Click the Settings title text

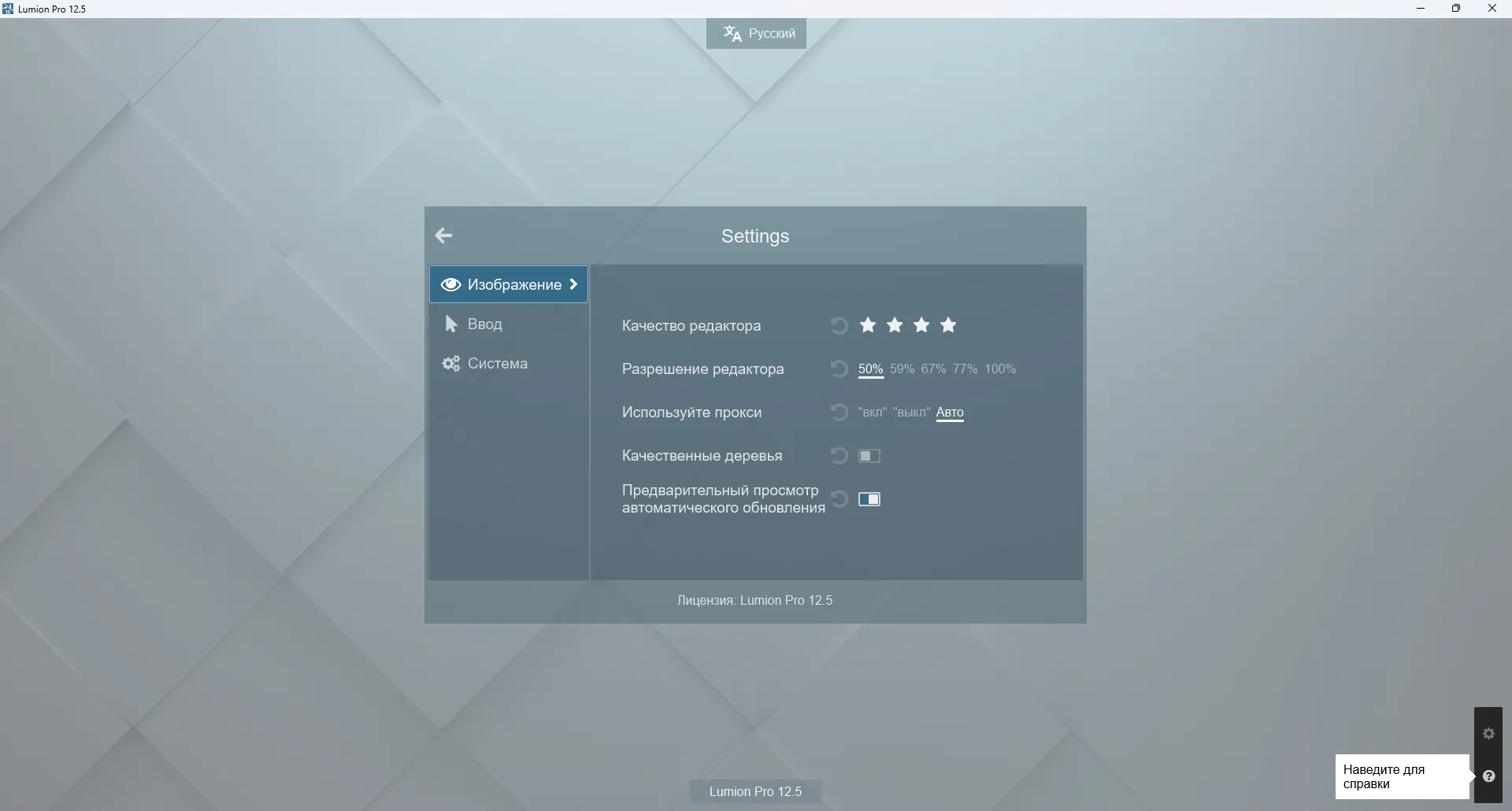point(755,236)
